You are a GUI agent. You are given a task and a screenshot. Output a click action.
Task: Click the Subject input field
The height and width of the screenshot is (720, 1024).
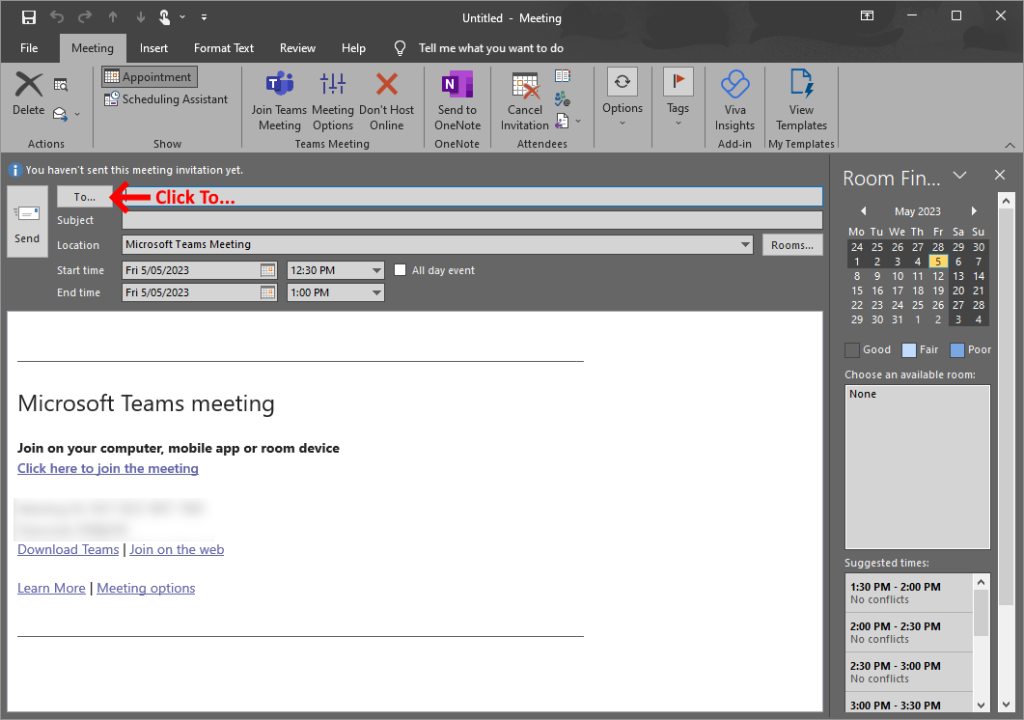click(472, 220)
